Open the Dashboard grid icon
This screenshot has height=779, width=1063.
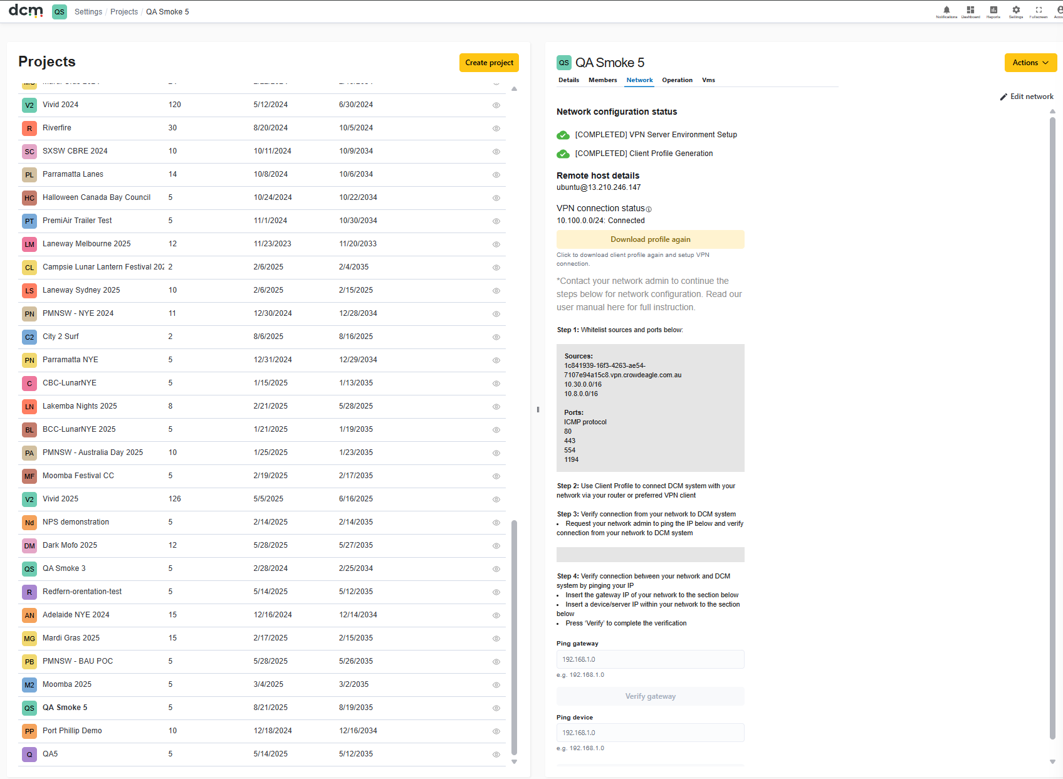[x=970, y=9]
